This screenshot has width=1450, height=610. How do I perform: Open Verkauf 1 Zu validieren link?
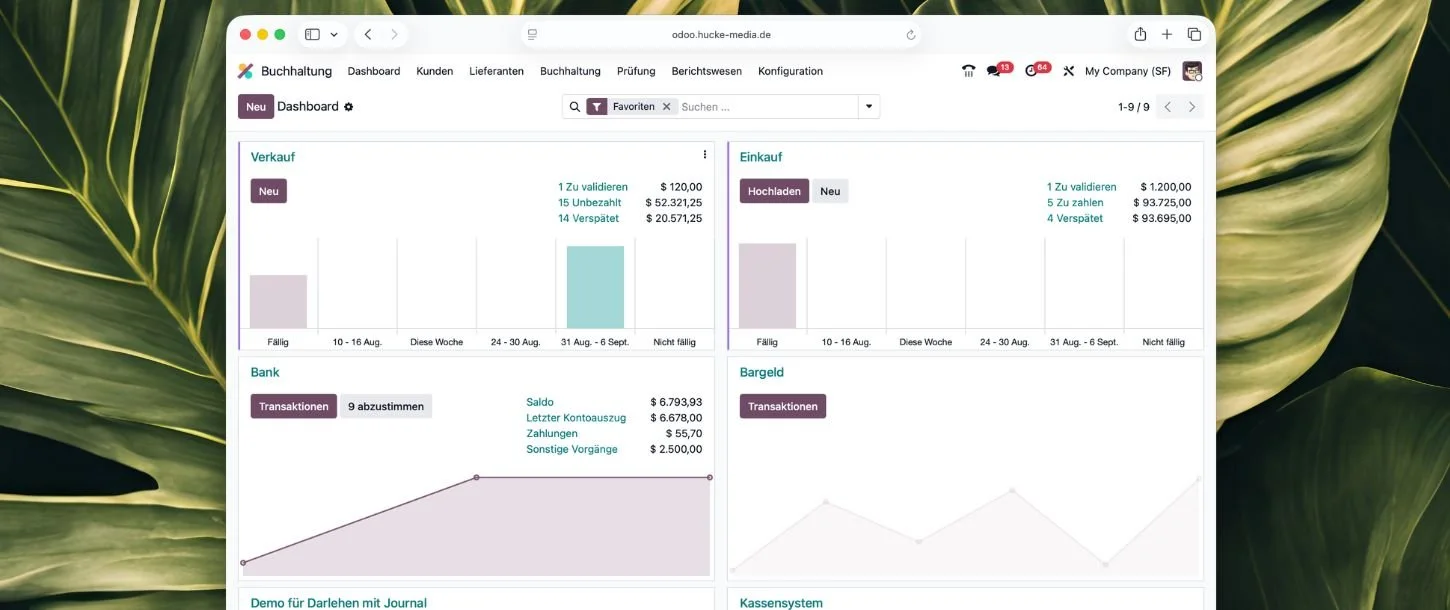tap(593, 187)
